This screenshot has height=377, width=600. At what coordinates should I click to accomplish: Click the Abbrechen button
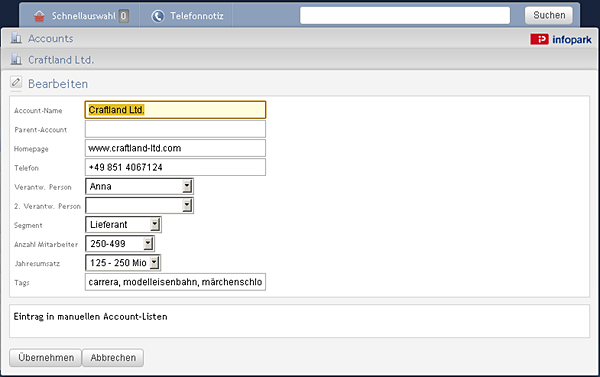pyautogui.click(x=113, y=357)
